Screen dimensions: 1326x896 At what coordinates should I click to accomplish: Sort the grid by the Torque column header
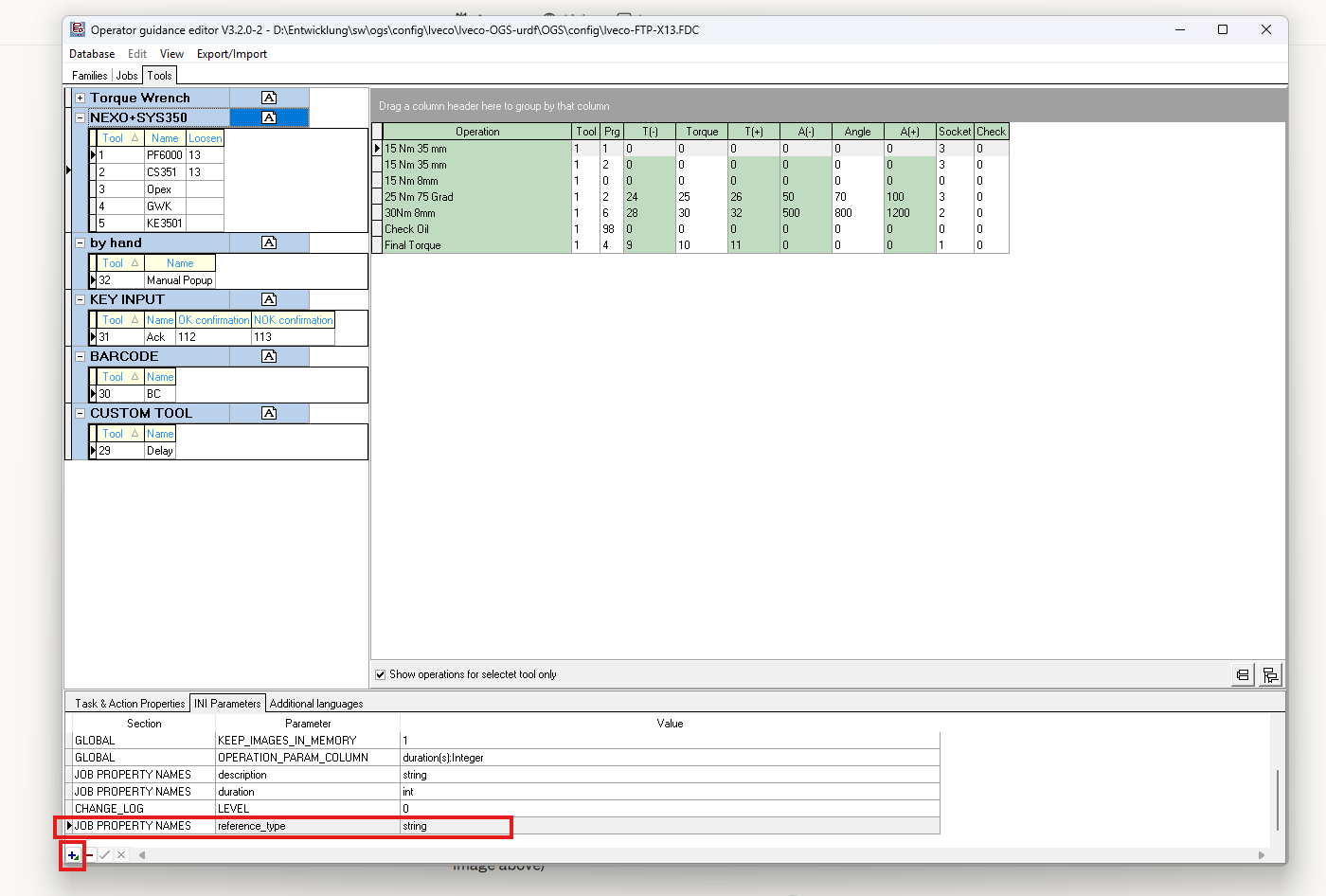click(x=702, y=132)
